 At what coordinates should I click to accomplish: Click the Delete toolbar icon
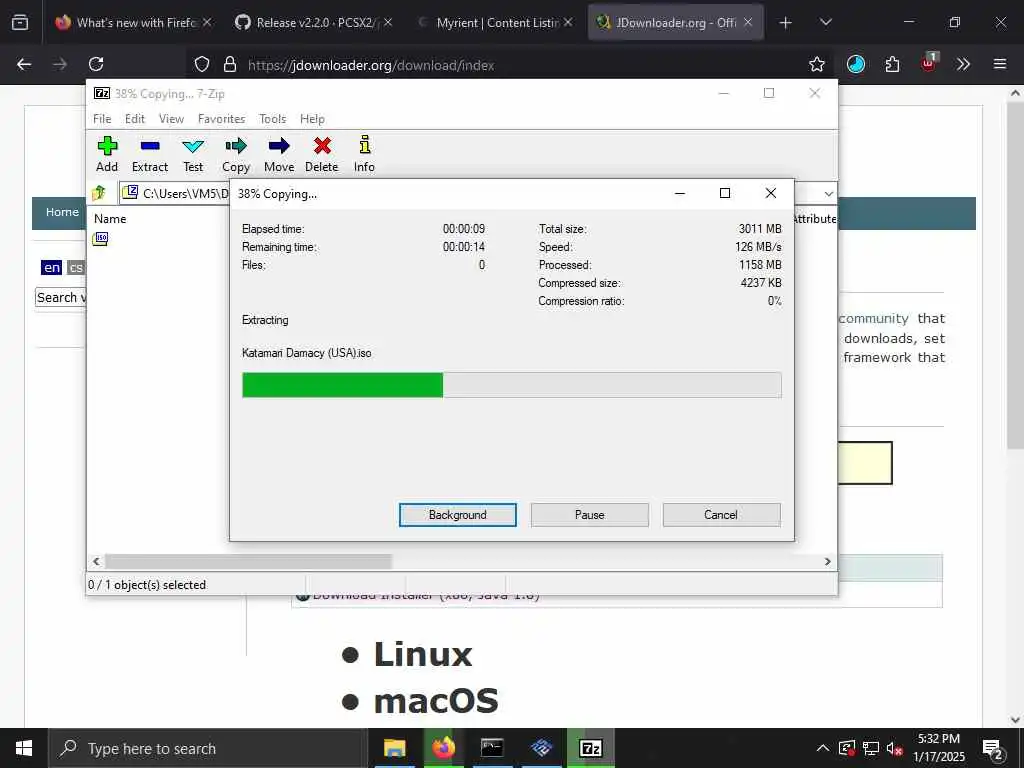[322, 154]
